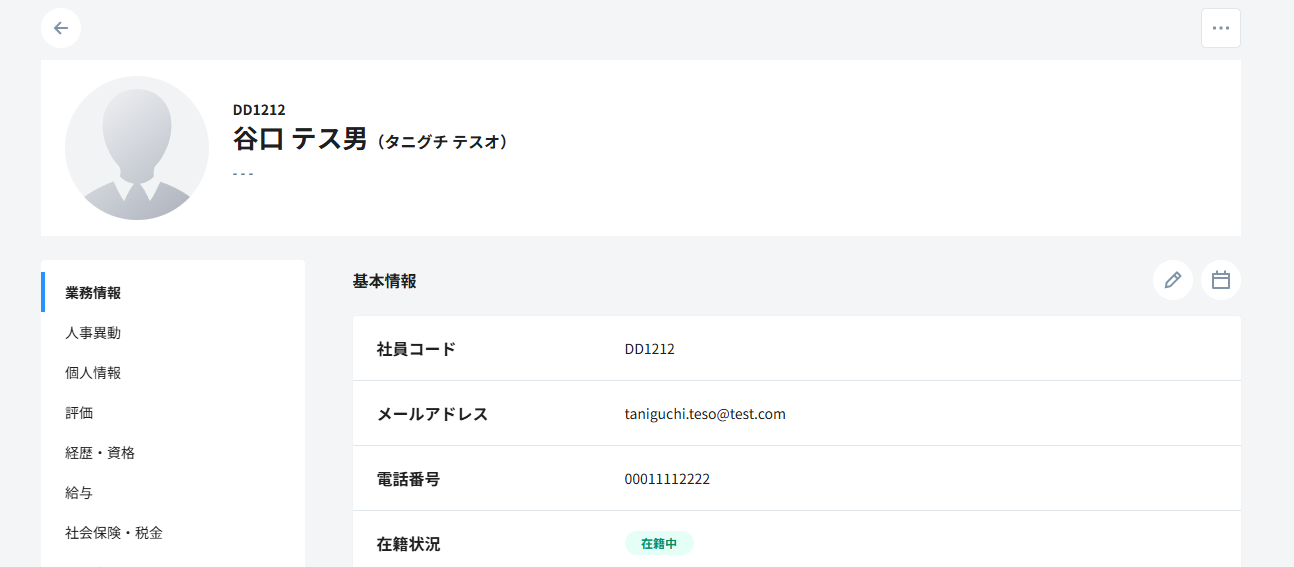Screen dimensions: 1294x567
Task: Open the 経歴・資格 section
Action: [x=100, y=453]
